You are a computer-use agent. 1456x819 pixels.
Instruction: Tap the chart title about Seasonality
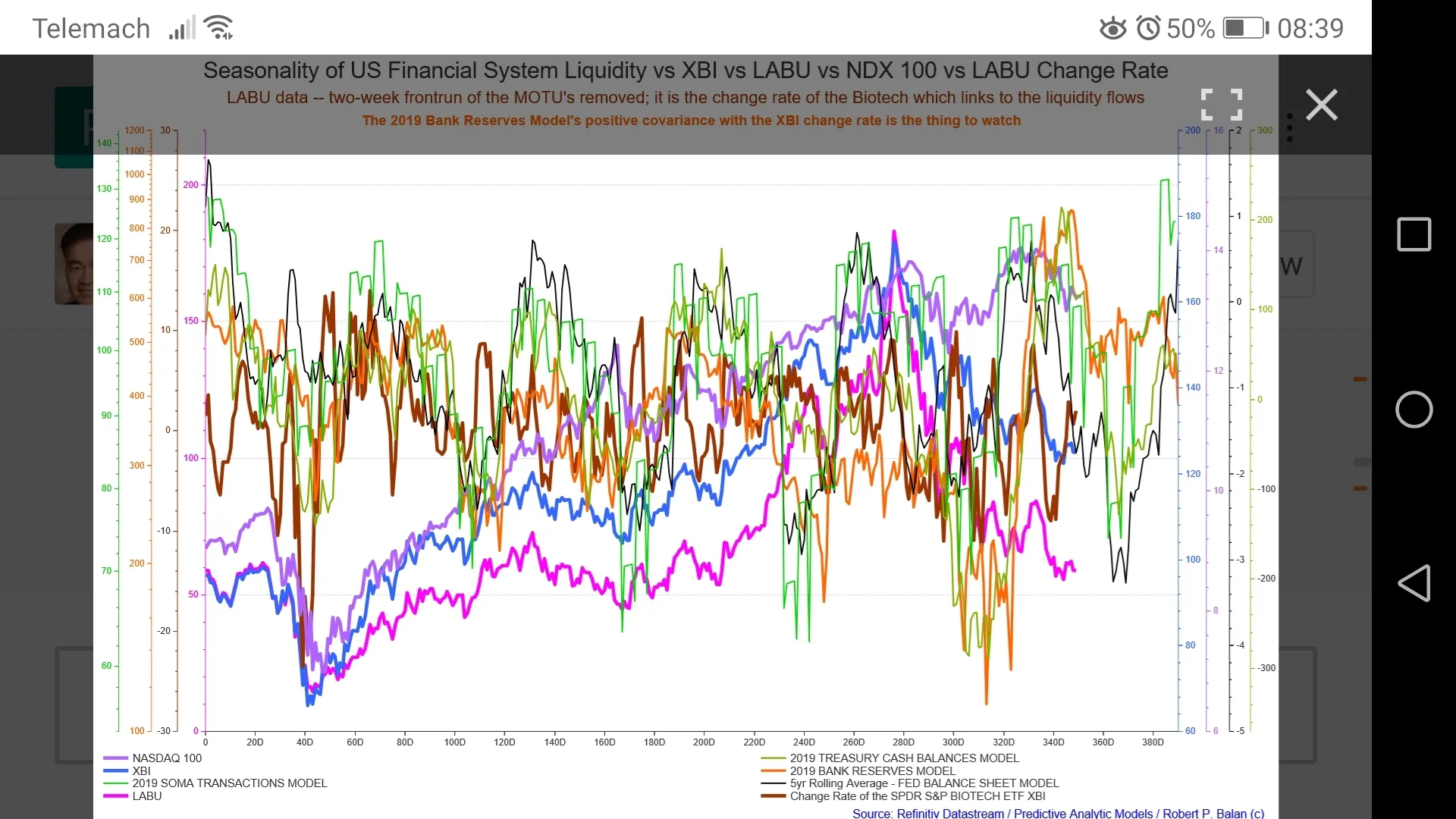pos(685,71)
